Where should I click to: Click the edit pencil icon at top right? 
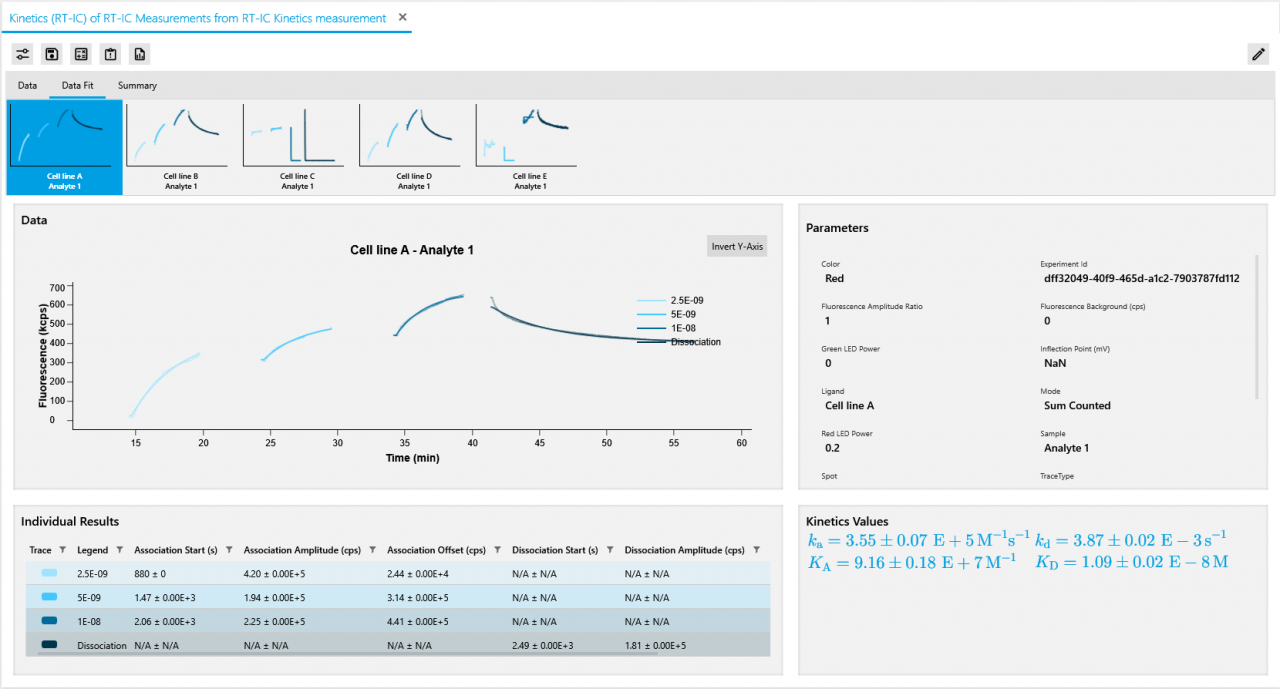pyautogui.click(x=1258, y=54)
